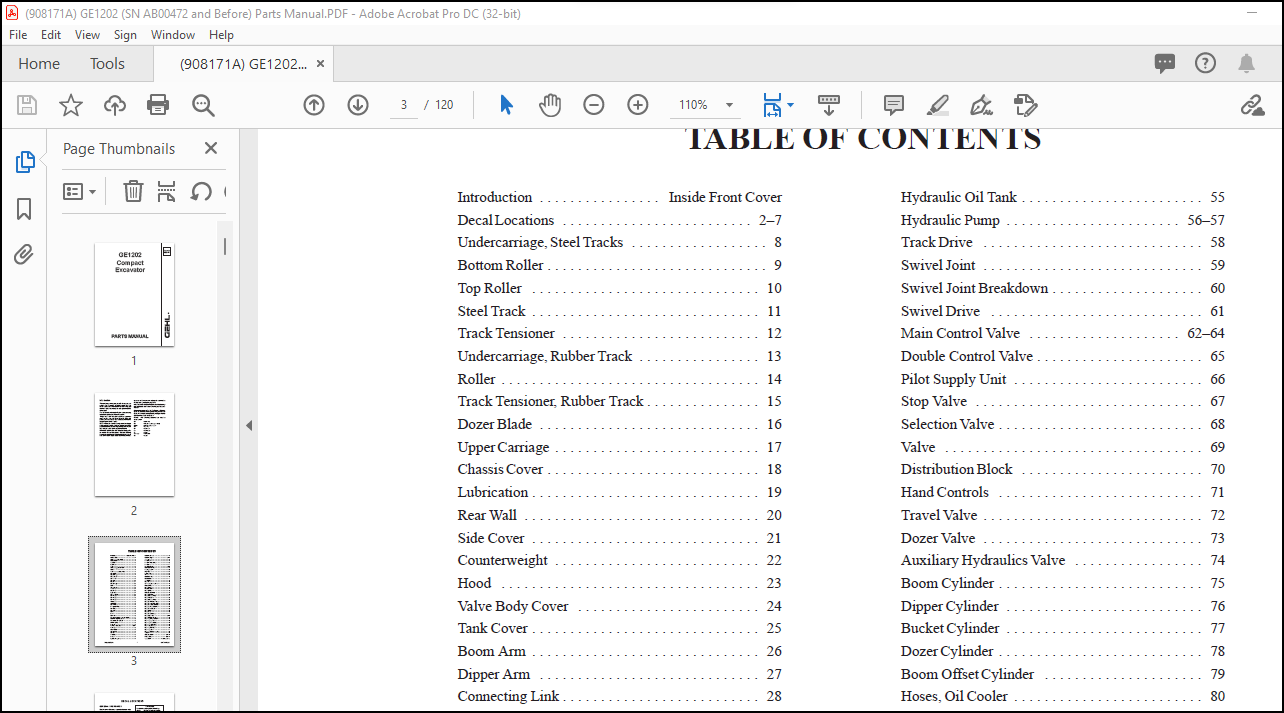Open the read mode keyboard icon
1284x713 pixels.
(x=829, y=105)
